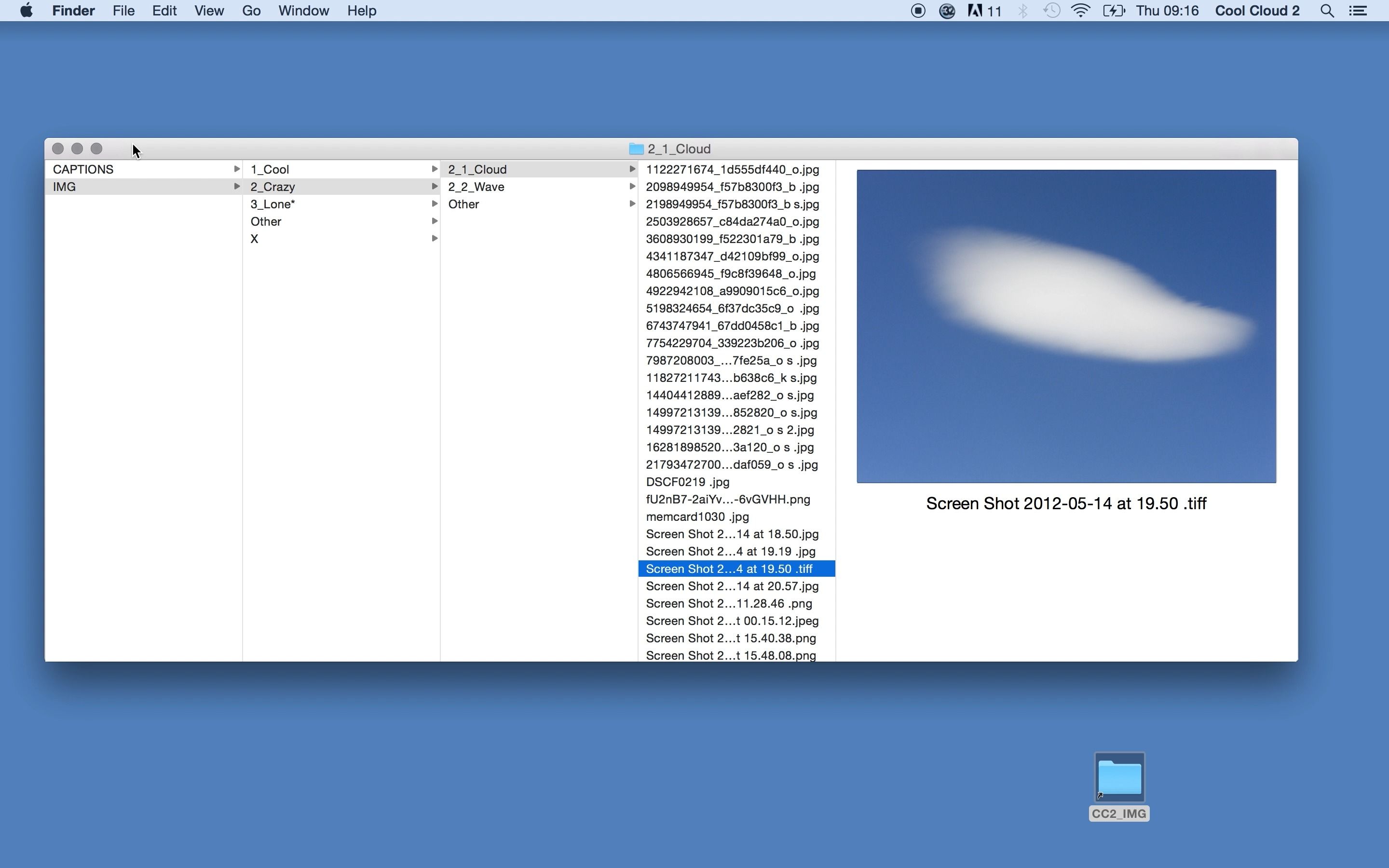The width and height of the screenshot is (1389, 868).
Task: Click the Wi-Fi status icon
Action: (1081, 10)
